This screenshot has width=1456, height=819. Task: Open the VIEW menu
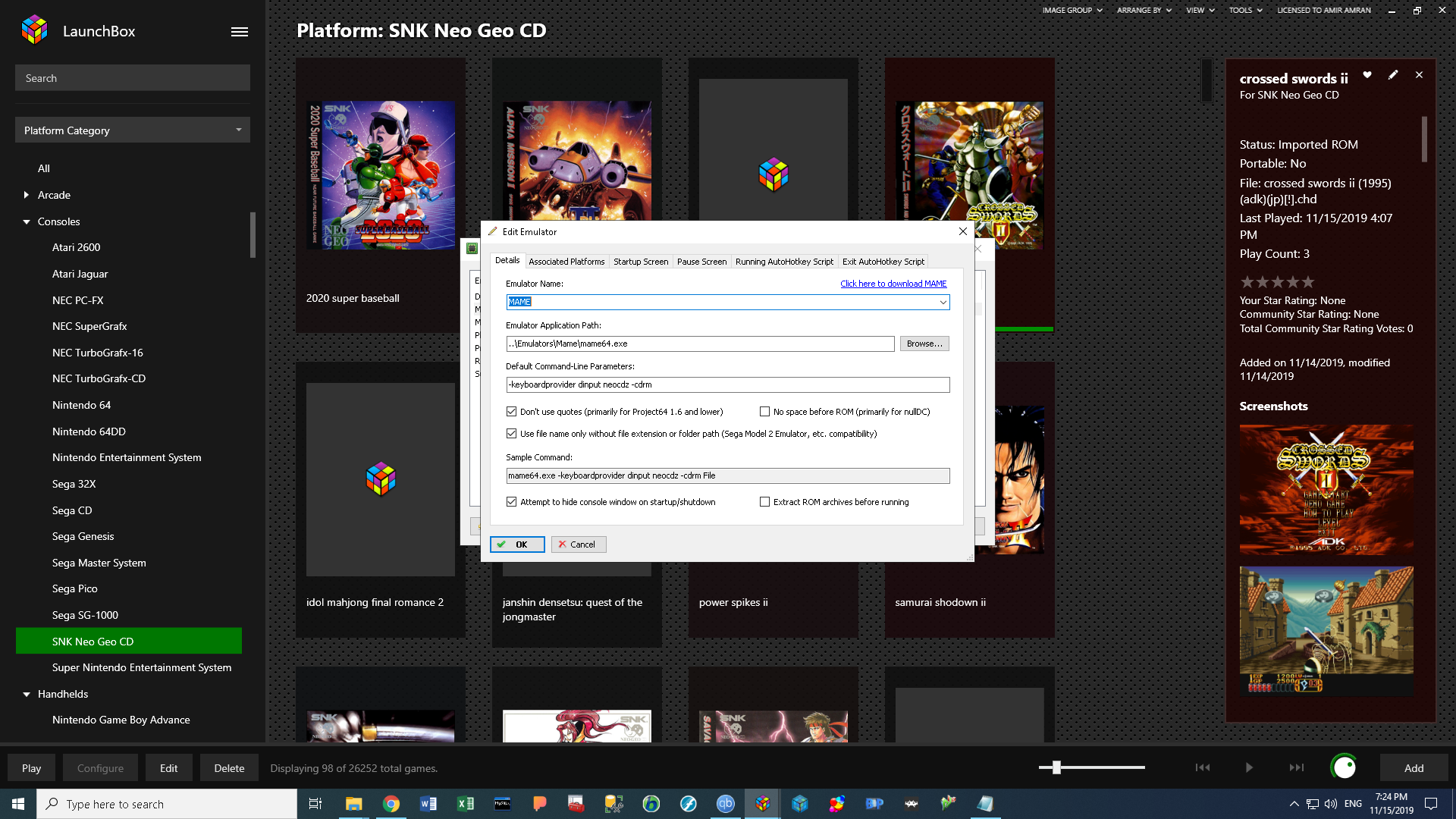tap(1200, 11)
